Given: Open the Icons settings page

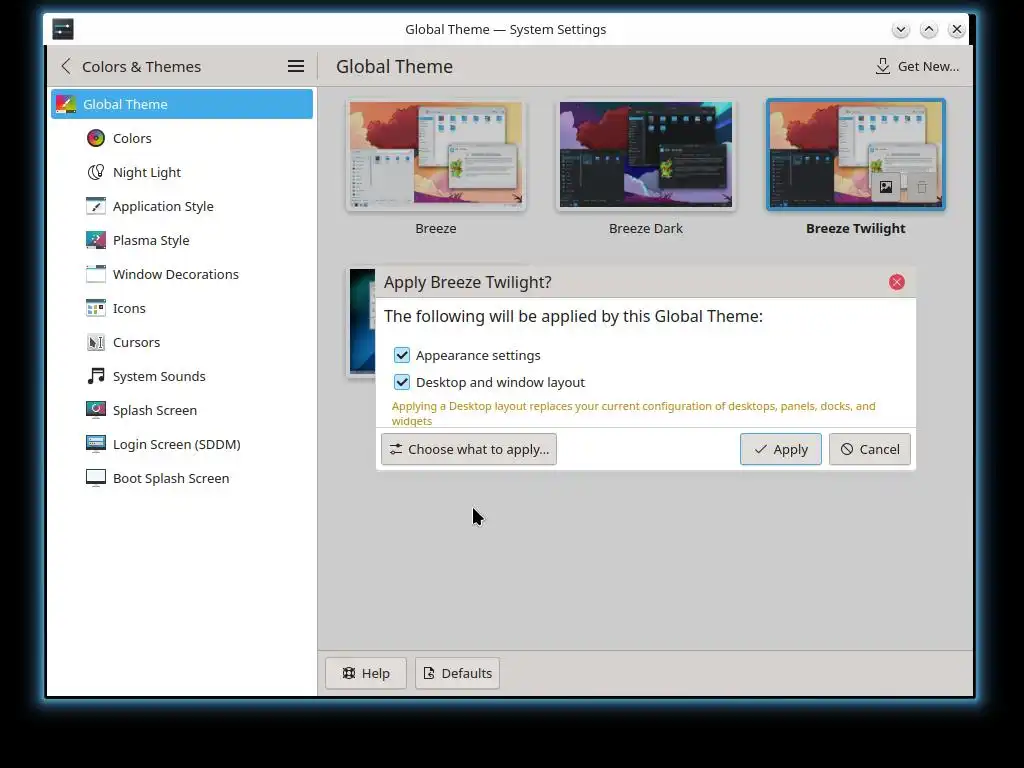Looking at the screenshot, I should tap(182, 308).
